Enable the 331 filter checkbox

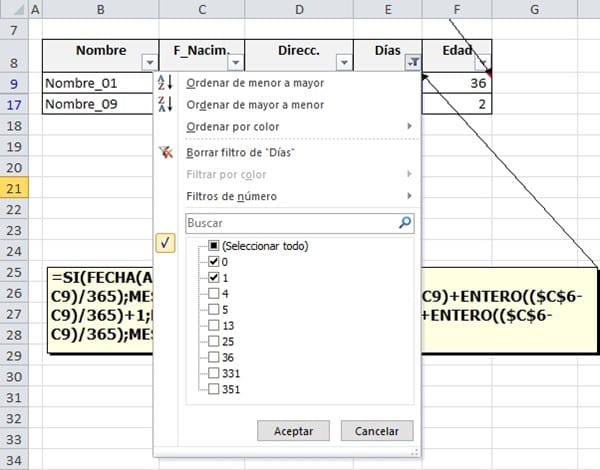click(213, 374)
